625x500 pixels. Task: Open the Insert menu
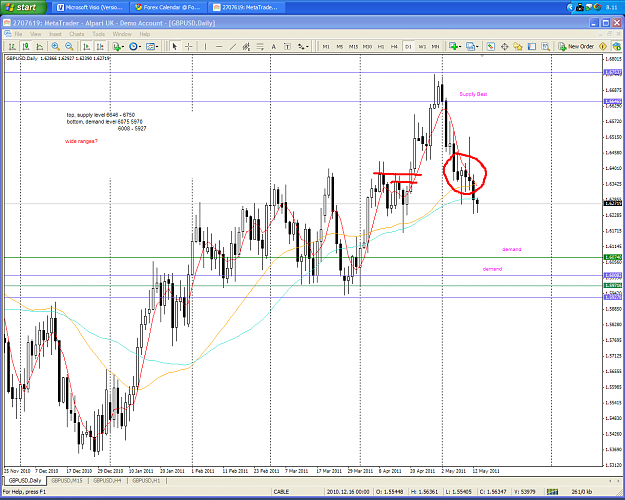tap(55, 34)
